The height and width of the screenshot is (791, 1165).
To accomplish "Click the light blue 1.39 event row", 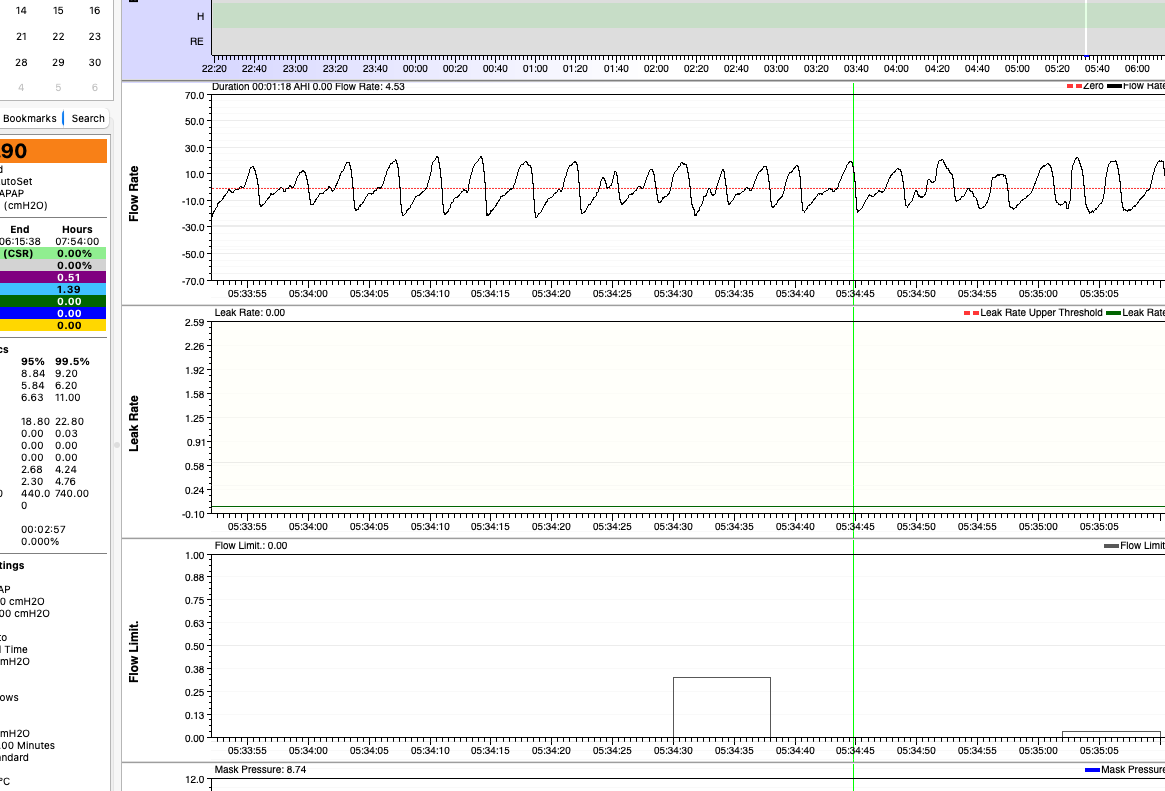I will point(53,289).
